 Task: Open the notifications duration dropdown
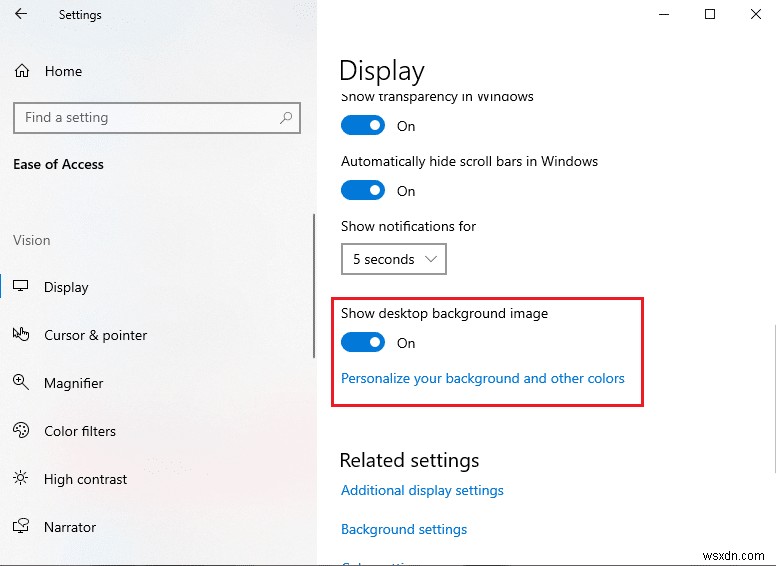(x=394, y=259)
